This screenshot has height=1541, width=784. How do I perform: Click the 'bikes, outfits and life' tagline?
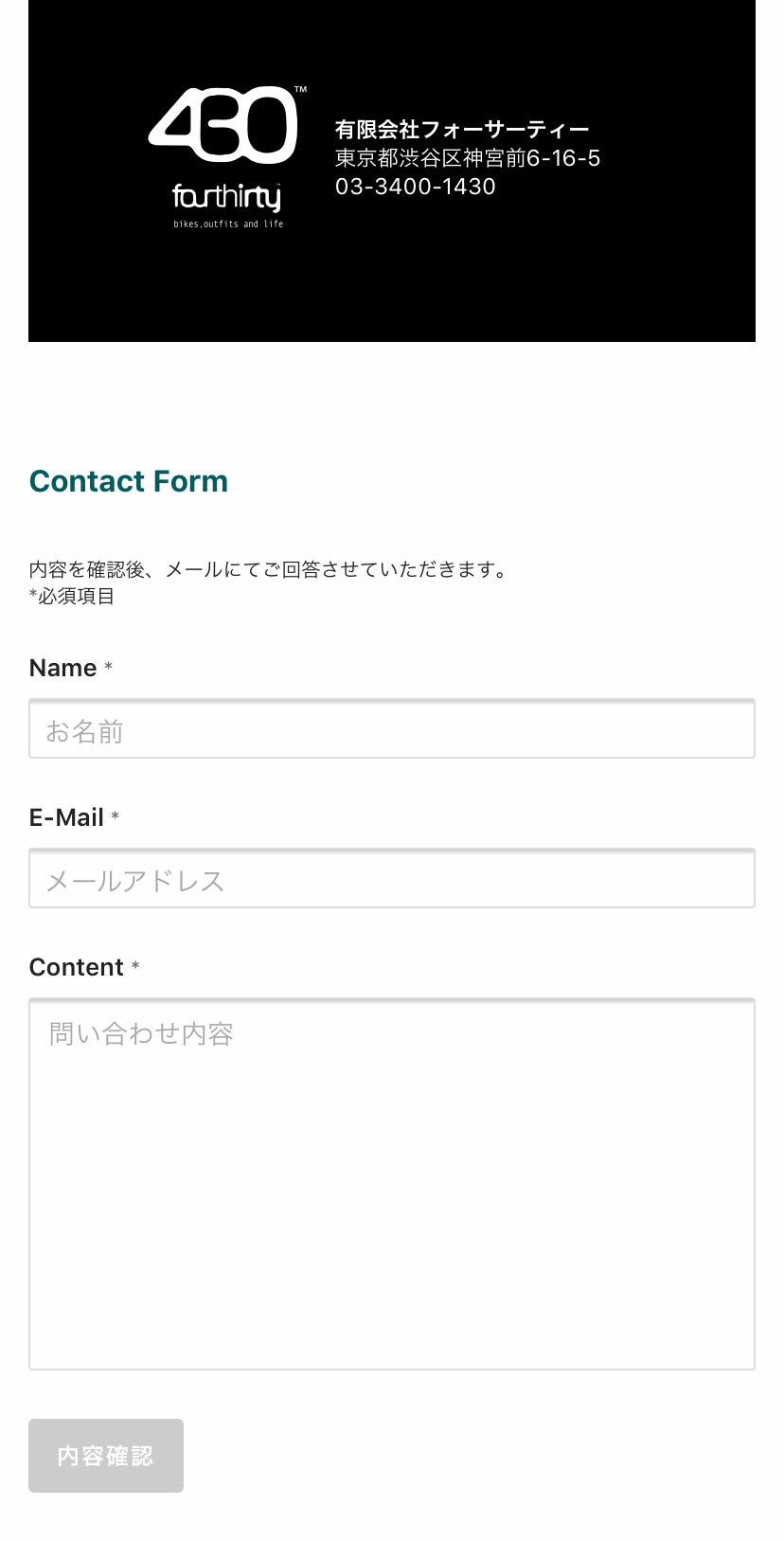[228, 224]
